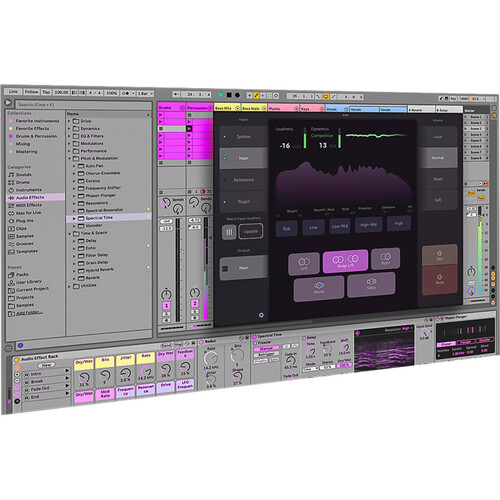
Task: Click the Link button
Action: tap(13, 91)
